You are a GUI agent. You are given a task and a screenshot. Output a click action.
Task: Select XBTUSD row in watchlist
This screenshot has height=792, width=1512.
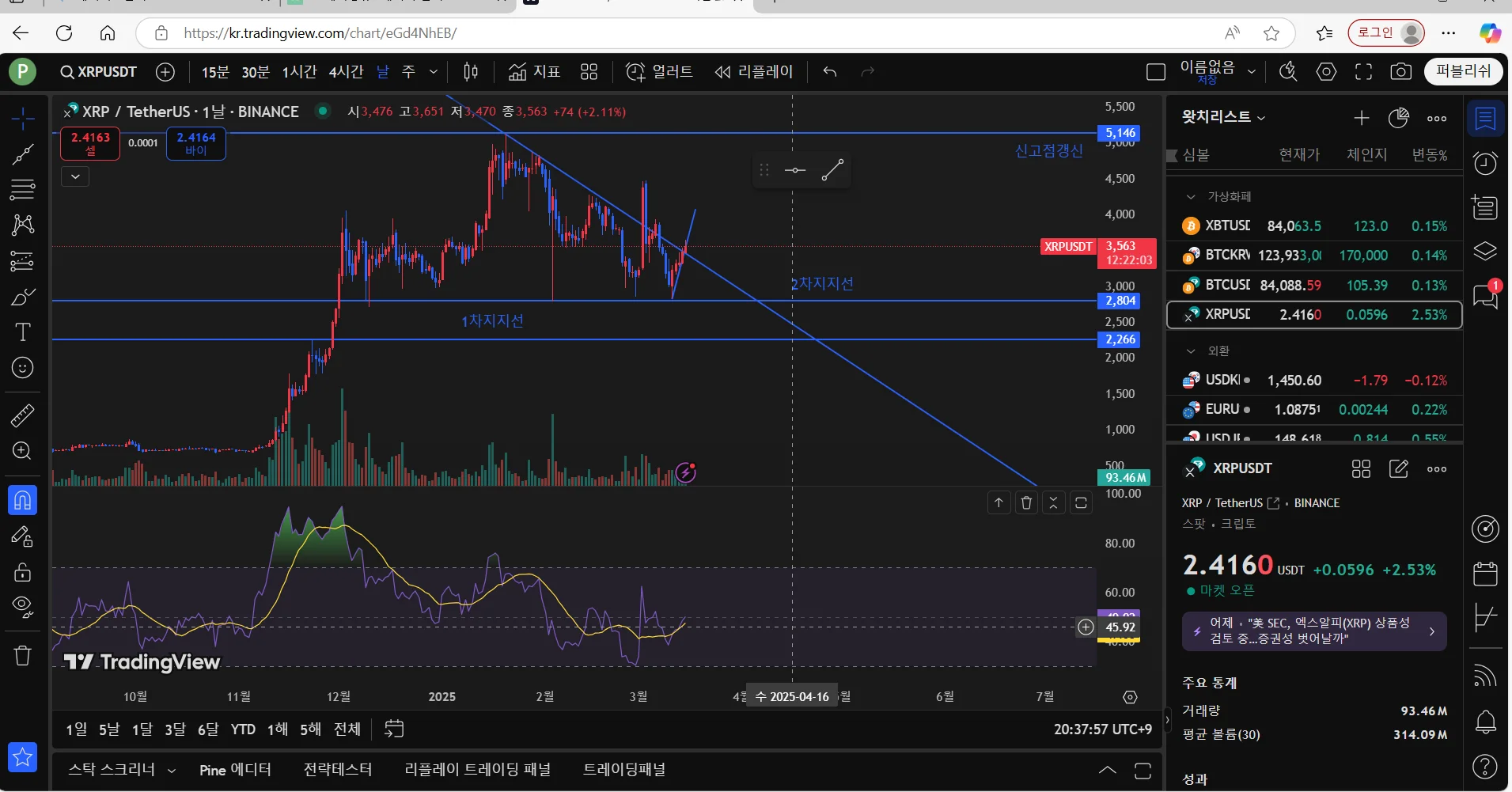1314,226
